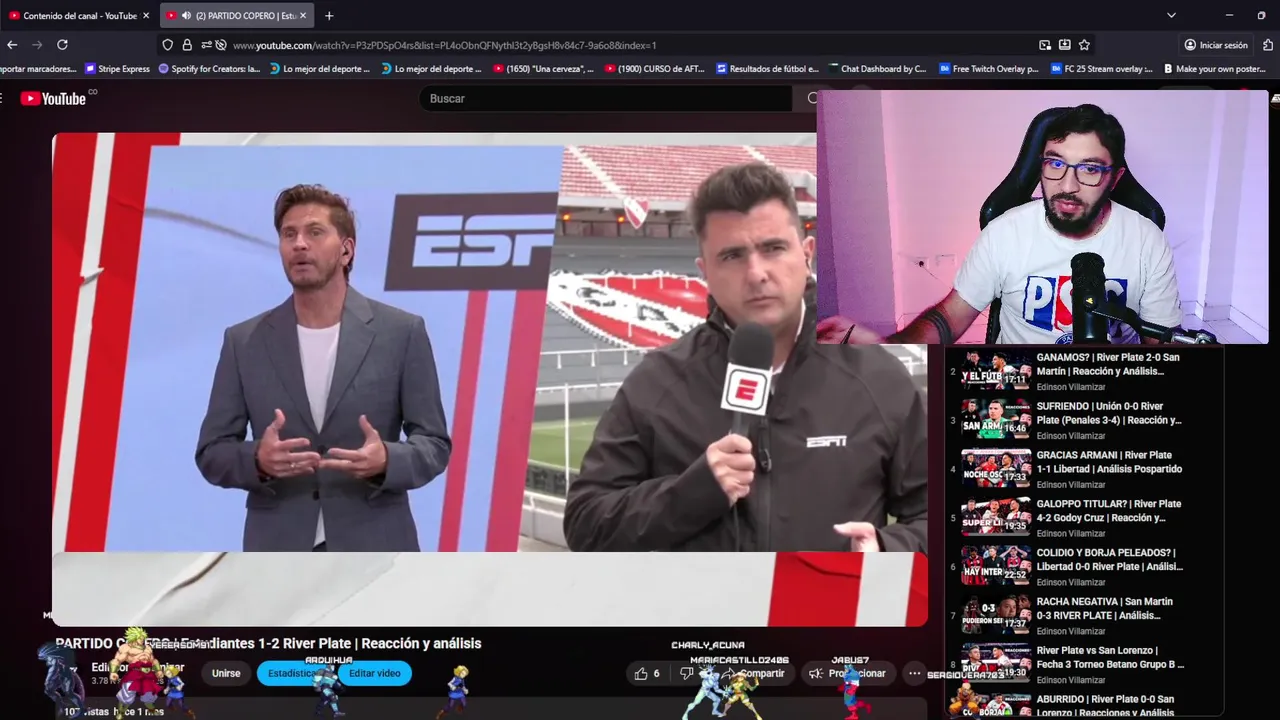The width and height of the screenshot is (1280, 720).
Task: Bookmark this page with star icon
Action: click(x=1084, y=45)
